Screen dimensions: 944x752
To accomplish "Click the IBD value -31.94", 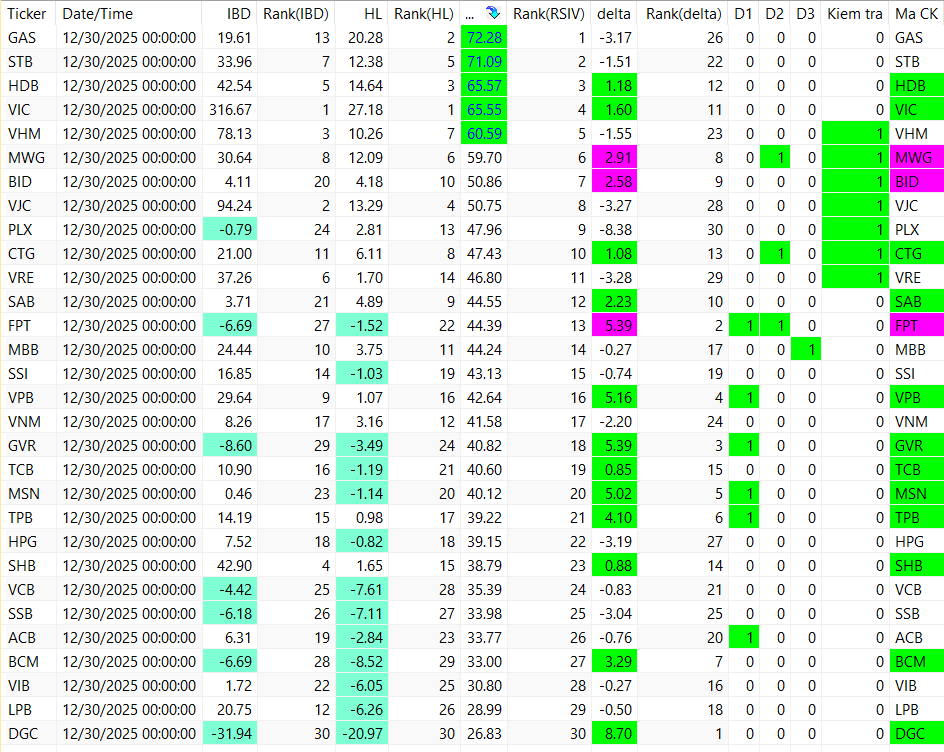I will 230,734.
